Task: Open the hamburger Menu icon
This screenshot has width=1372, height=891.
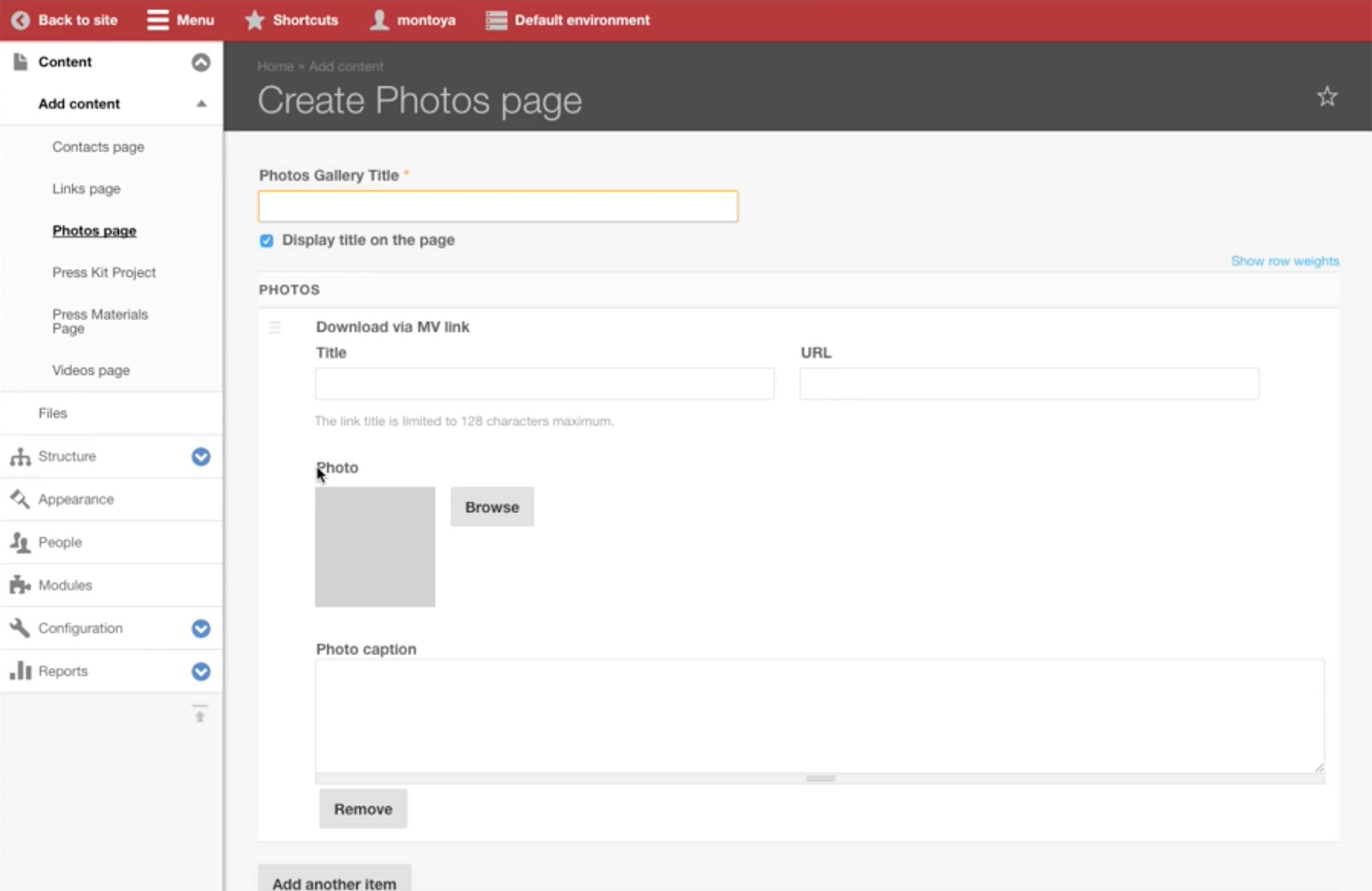Action: pos(157,20)
